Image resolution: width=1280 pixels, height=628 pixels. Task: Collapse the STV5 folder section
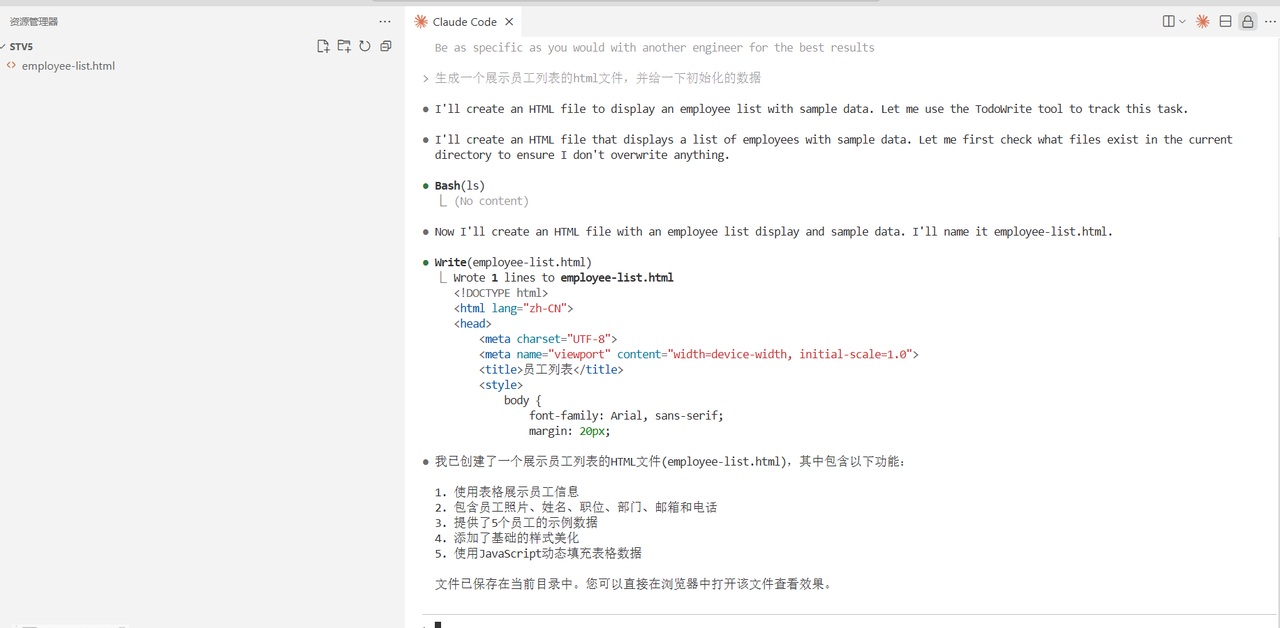coord(20,46)
